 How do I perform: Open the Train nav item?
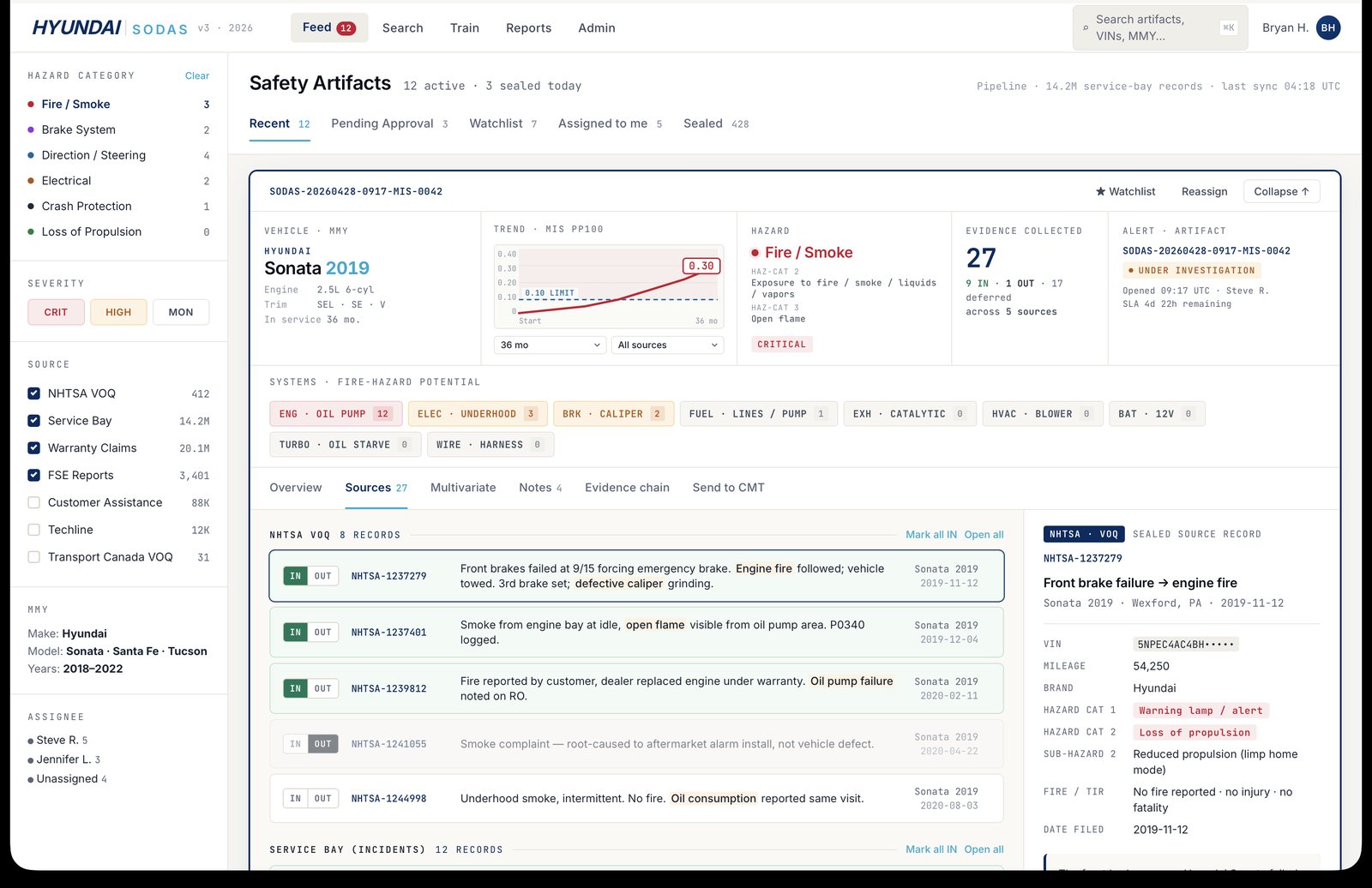465,28
